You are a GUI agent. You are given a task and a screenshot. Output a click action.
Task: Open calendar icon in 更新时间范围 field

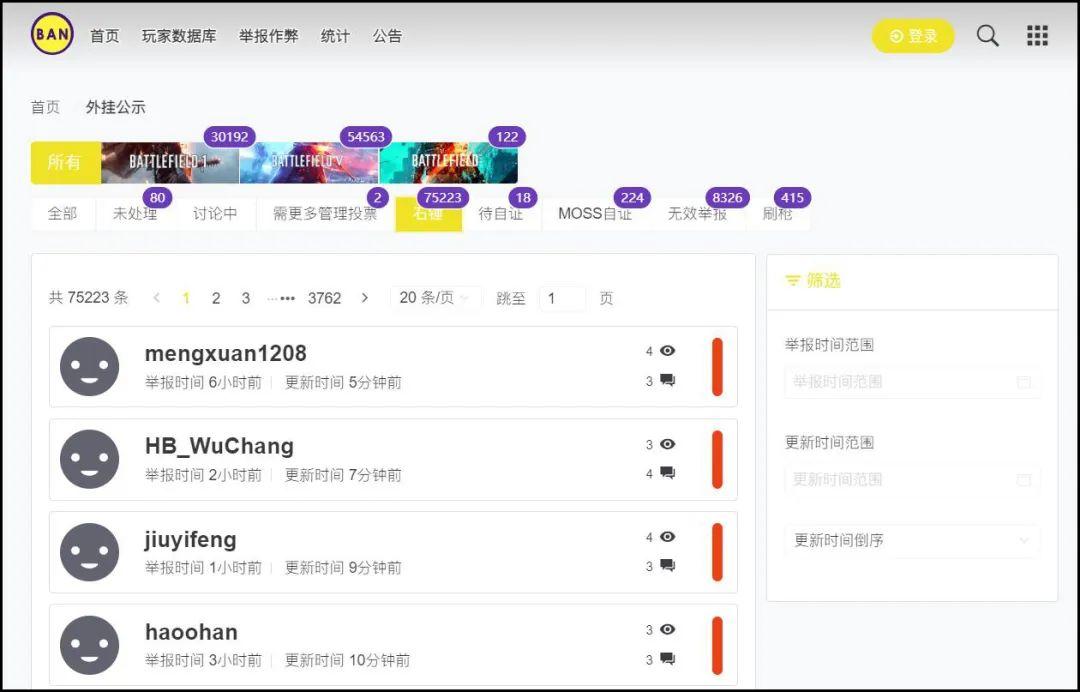coord(1024,480)
